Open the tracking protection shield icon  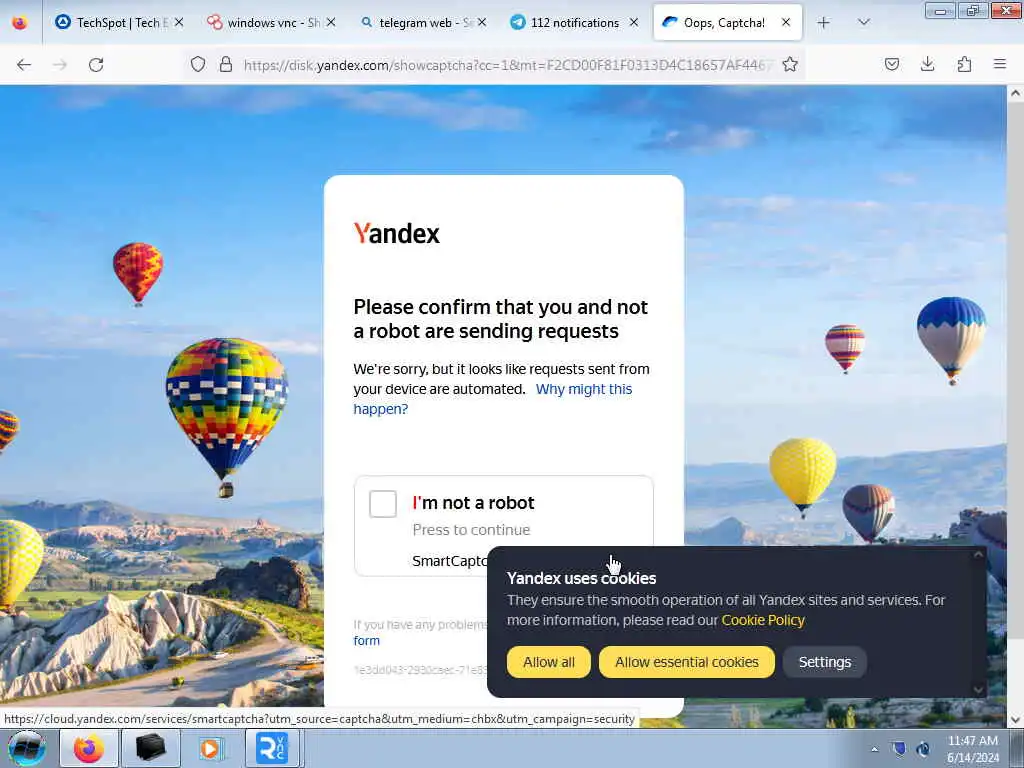pos(198,64)
